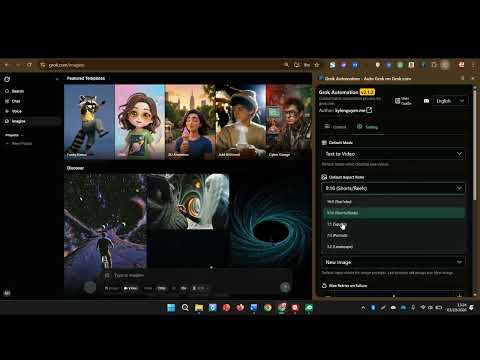Select the Image mode chip in the prompt bar
The width and height of the screenshot is (480, 360).
(112, 288)
